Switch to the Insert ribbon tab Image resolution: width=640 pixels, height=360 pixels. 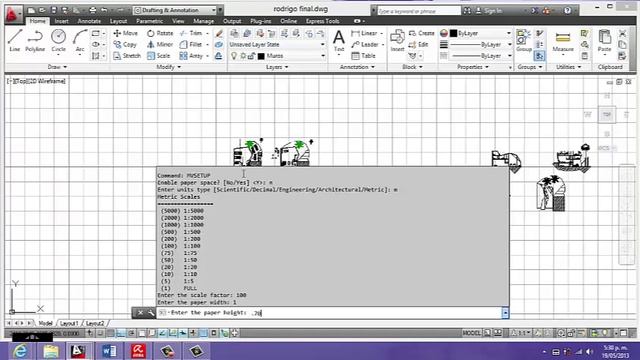[62, 21]
